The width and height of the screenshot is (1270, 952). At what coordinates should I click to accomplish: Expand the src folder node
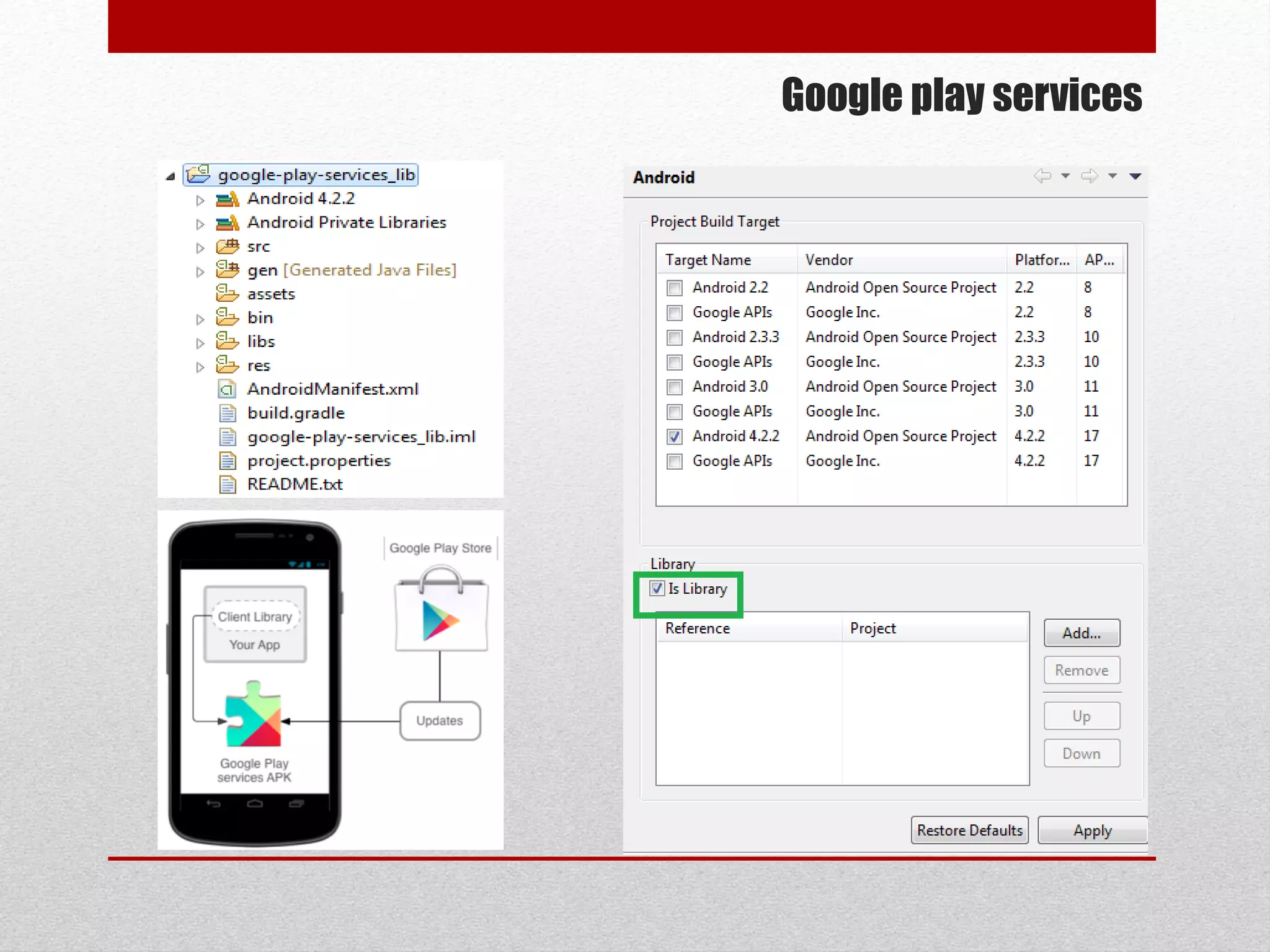(x=200, y=248)
